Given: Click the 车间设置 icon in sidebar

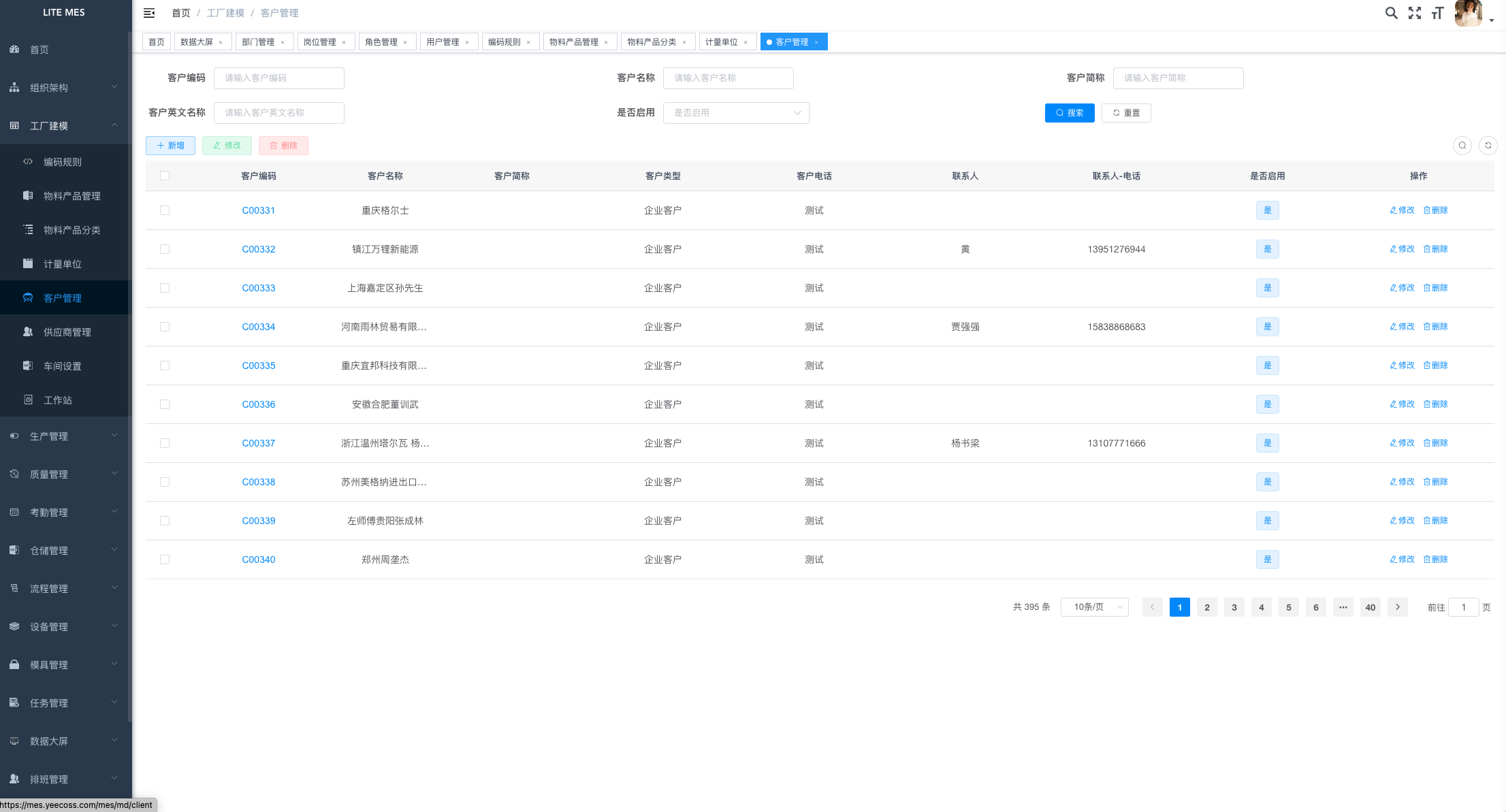Looking at the screenshot, I should point(28,366).
